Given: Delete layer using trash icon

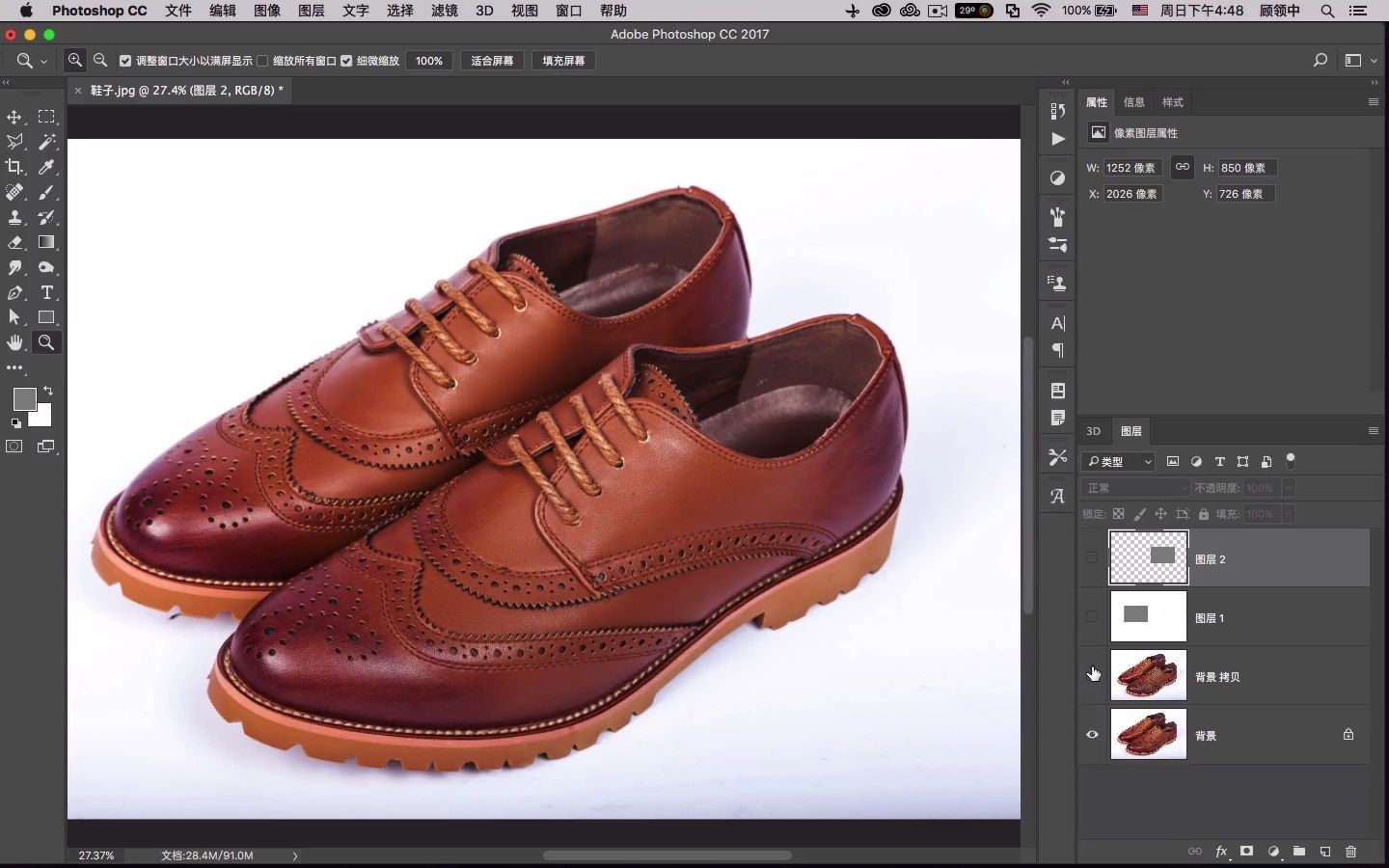Looking at the screenshot, I should [1350, 852].
